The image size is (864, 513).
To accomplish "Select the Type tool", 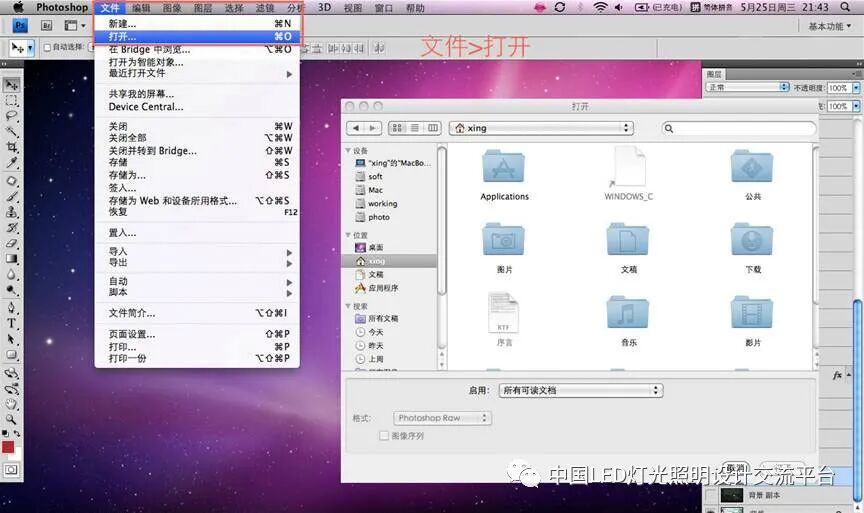I will click(x=12, y=323).
